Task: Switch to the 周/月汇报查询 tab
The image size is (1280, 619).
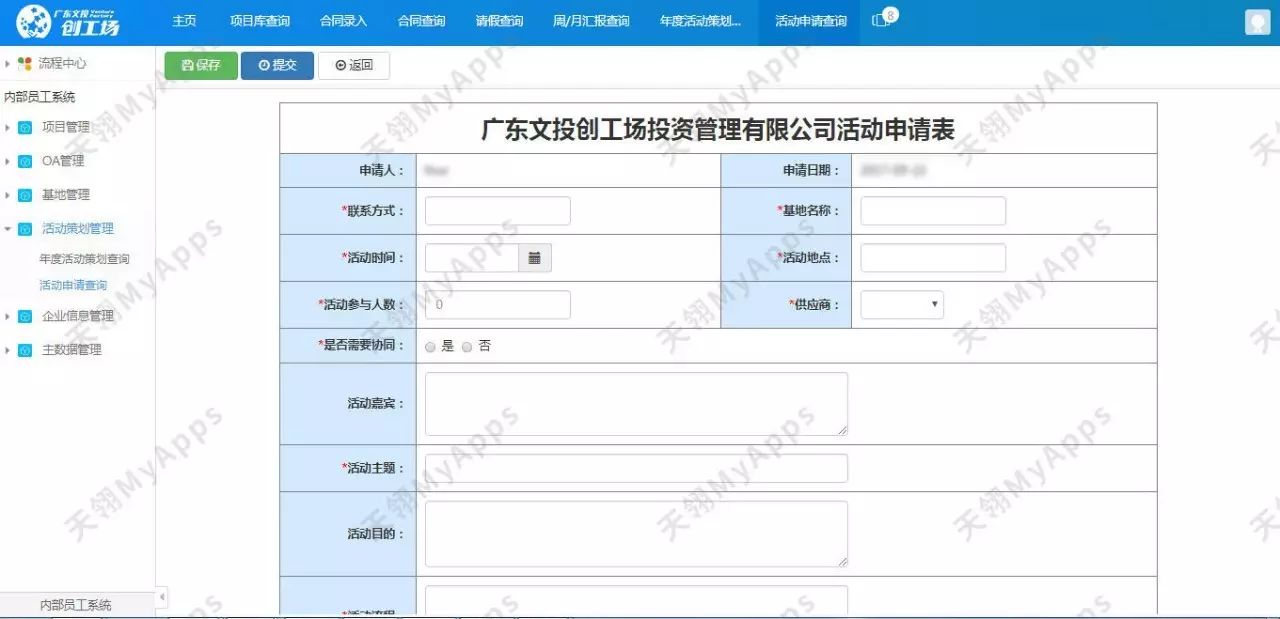Action: [591, 21]
